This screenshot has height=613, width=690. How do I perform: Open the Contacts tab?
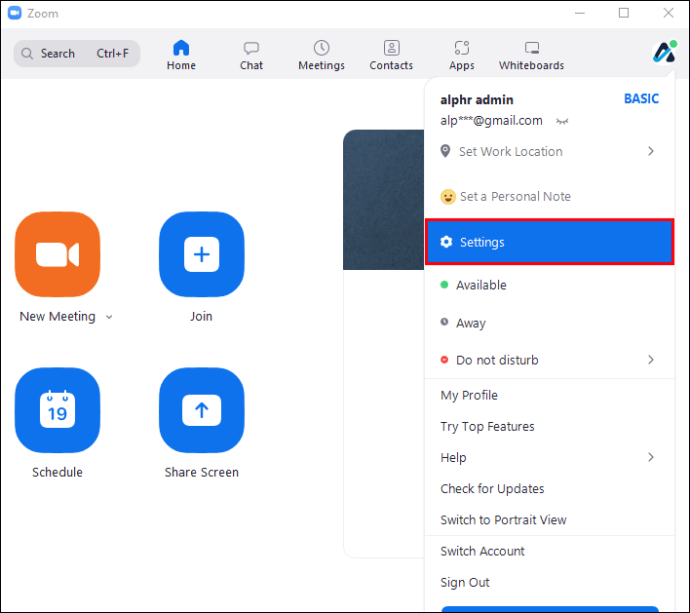click(x=391, y=55)
